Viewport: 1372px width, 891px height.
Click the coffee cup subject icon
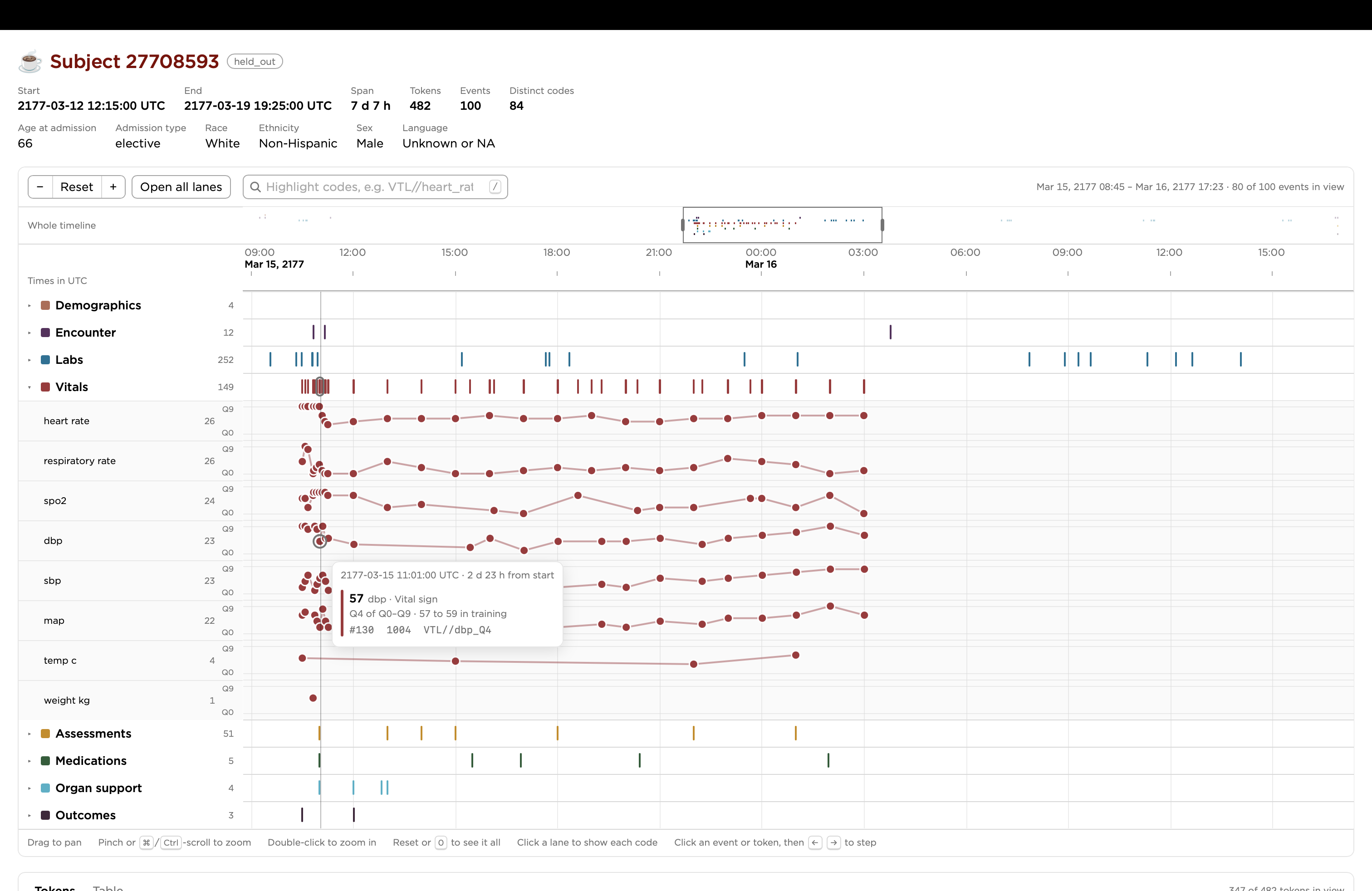click(x=30, y=61)
